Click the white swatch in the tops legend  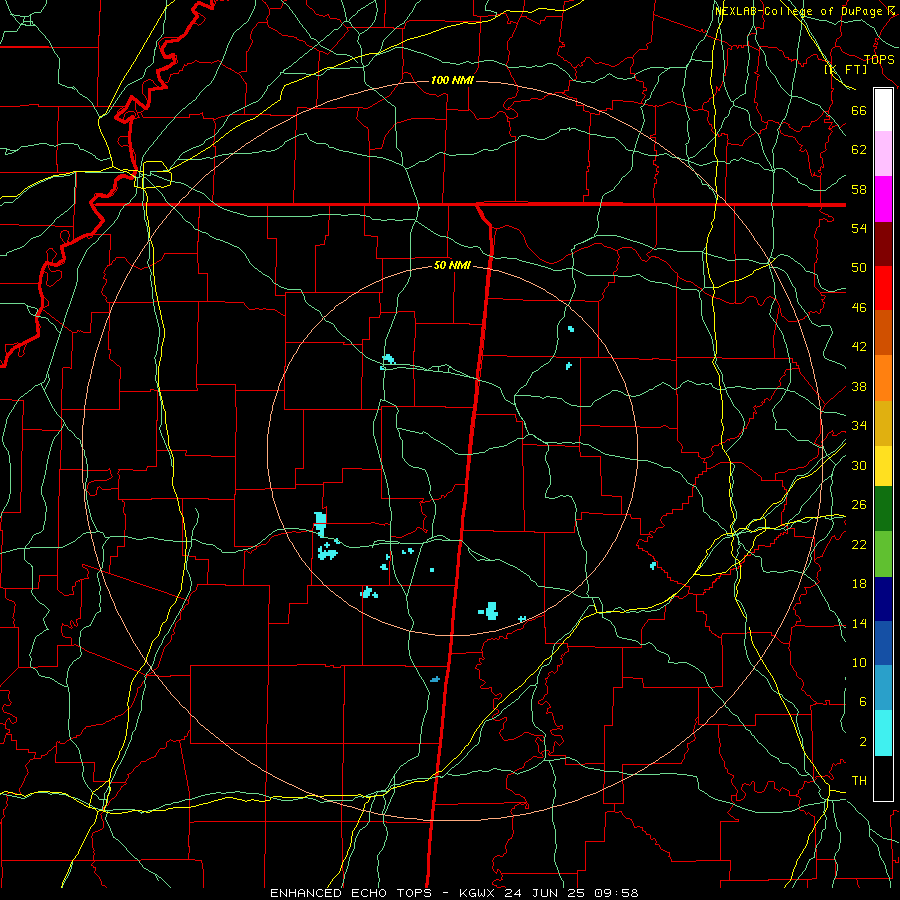pos(883,110)
